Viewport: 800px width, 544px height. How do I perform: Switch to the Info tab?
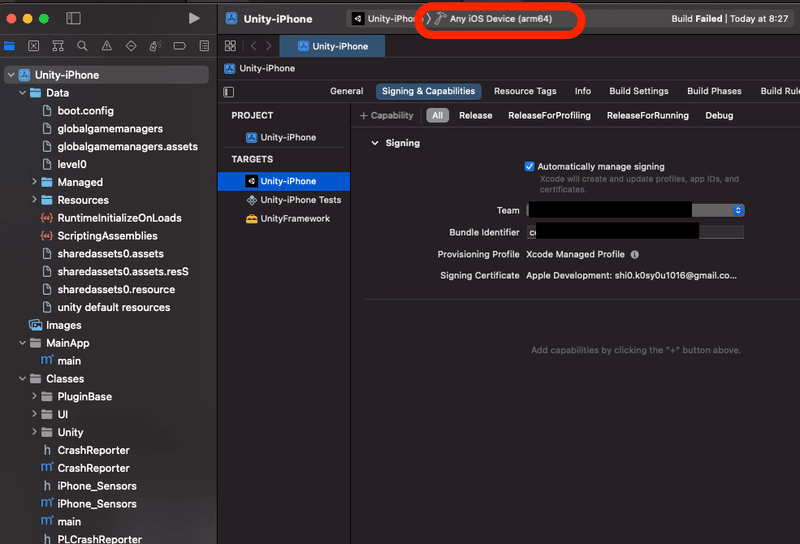(583, 91)
